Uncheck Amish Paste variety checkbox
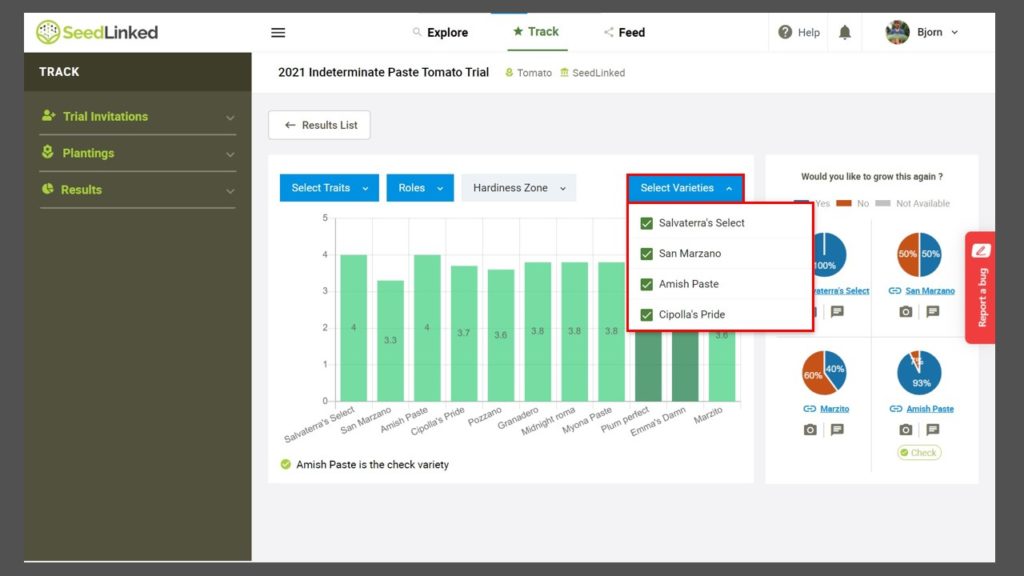This screenshot has height=576, width=1024. 647,284
